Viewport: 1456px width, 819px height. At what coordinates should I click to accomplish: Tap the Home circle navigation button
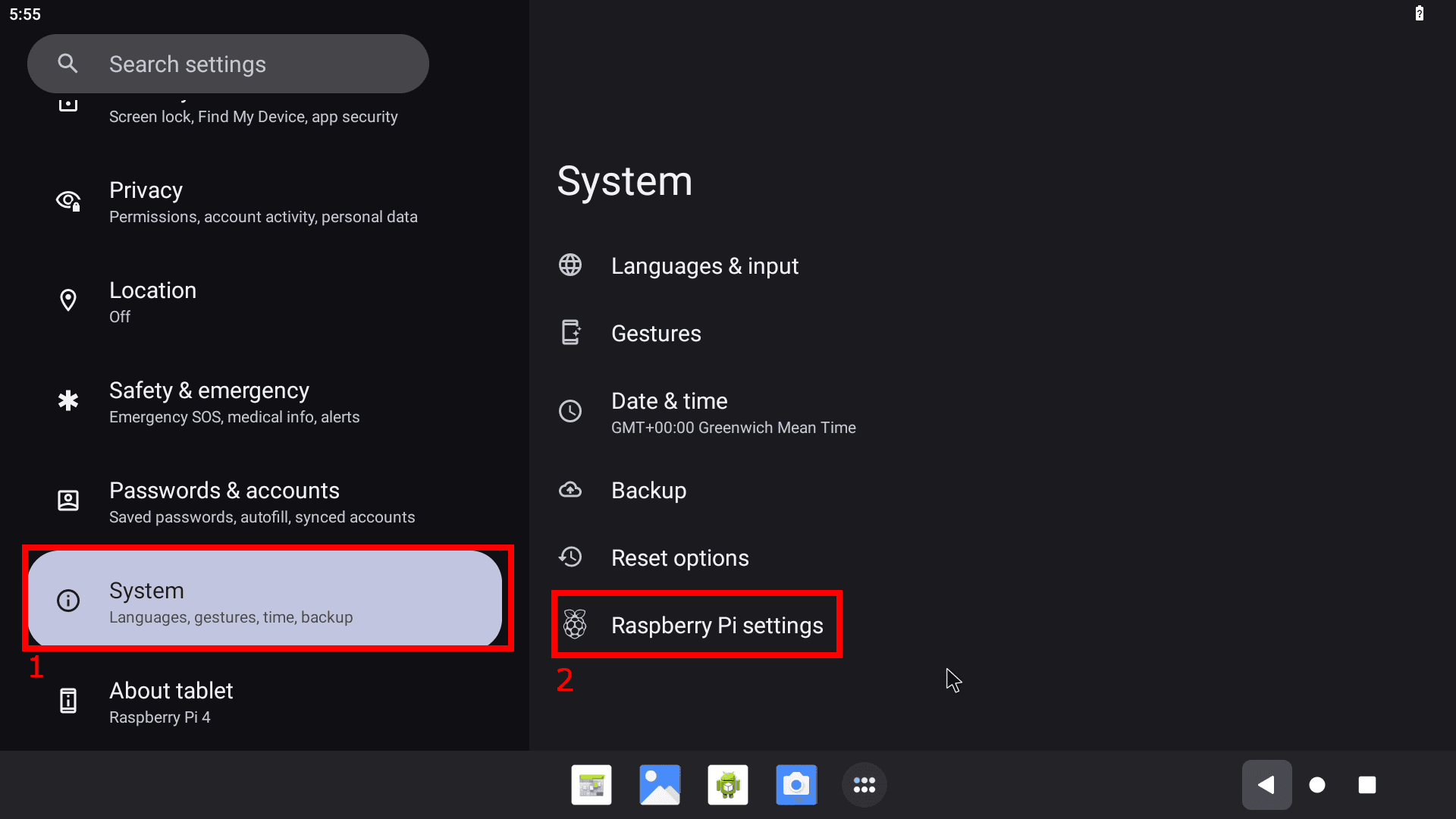(x=1317, y=785)
